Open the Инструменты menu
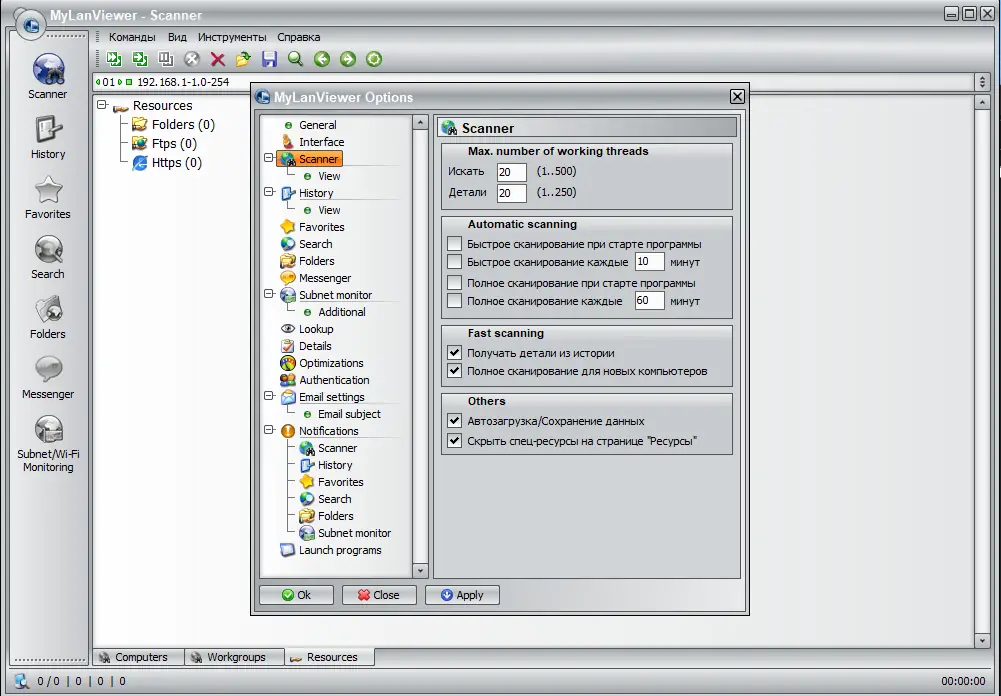The height and width of the screenshot is (696, 1001). [232, 37]
